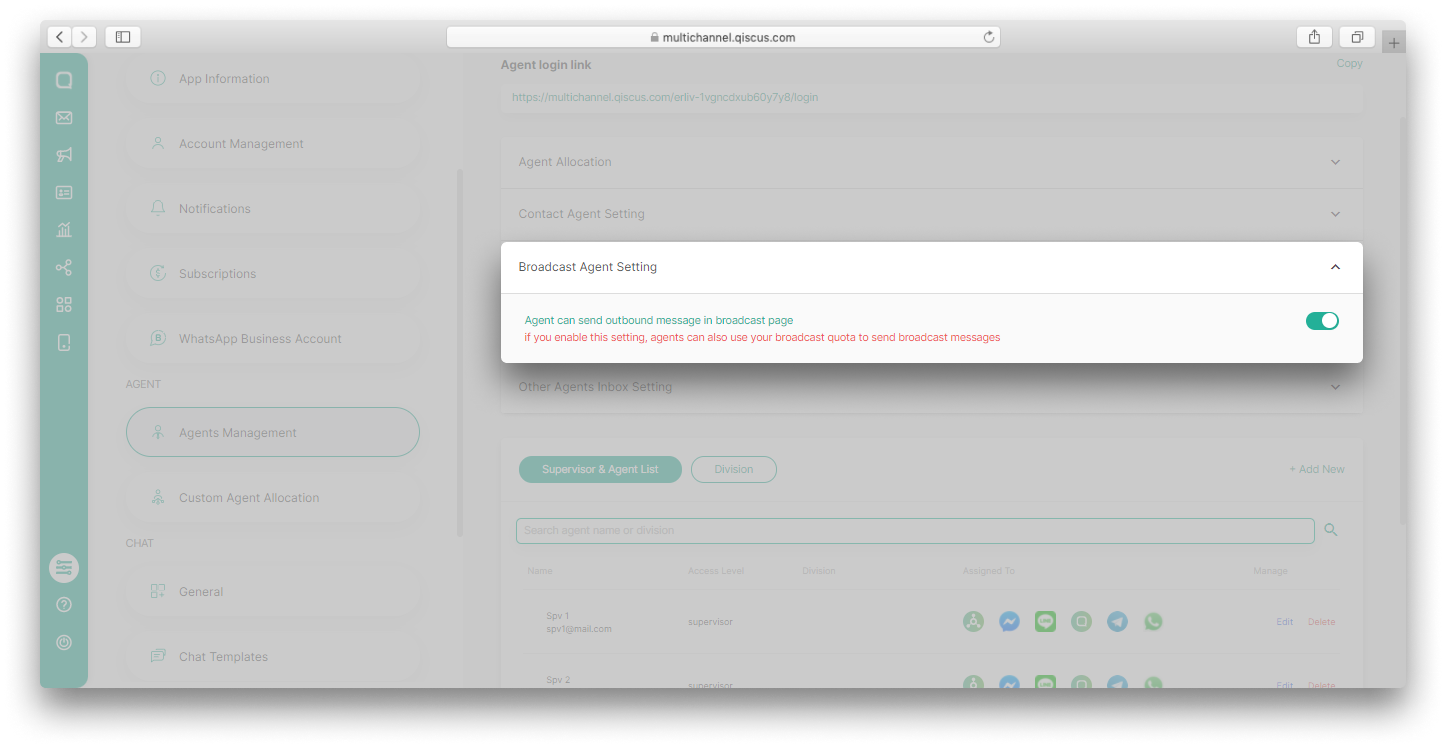1446x748 pixels.
Task: Select the Messenger icon on Spv 1 row
Action: pos(1009,621)
